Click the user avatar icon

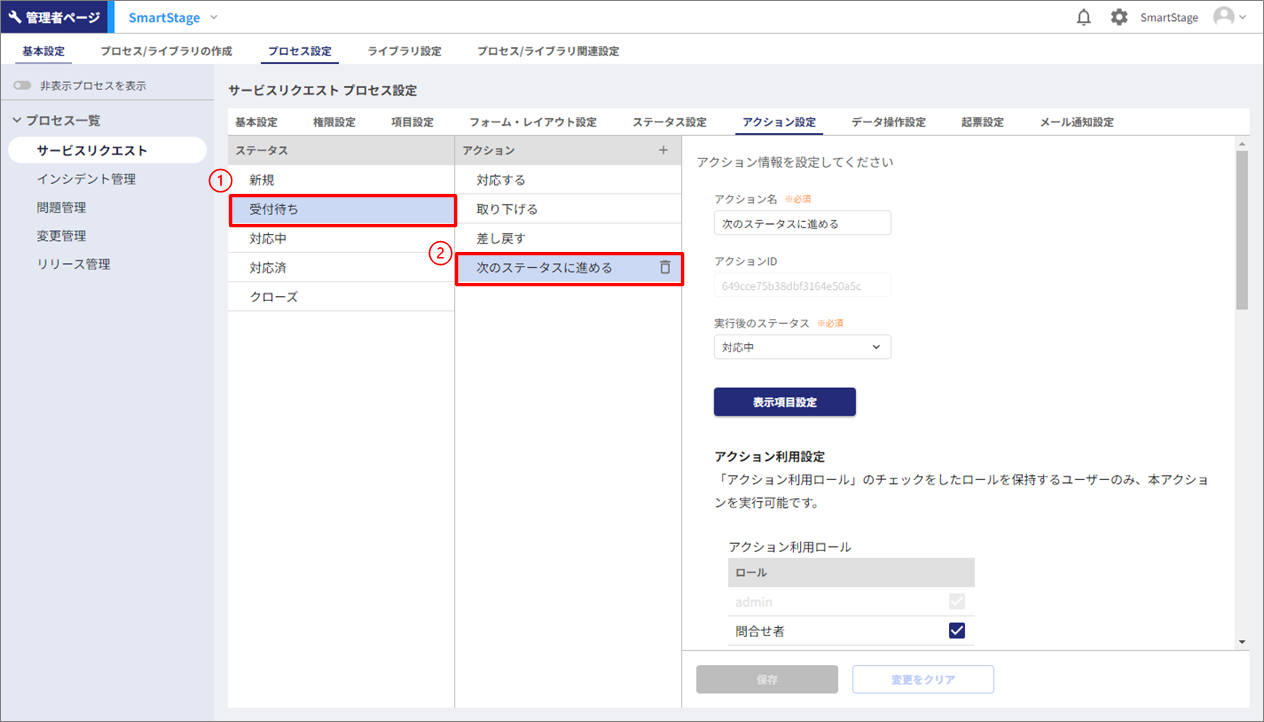[1223, 17]
